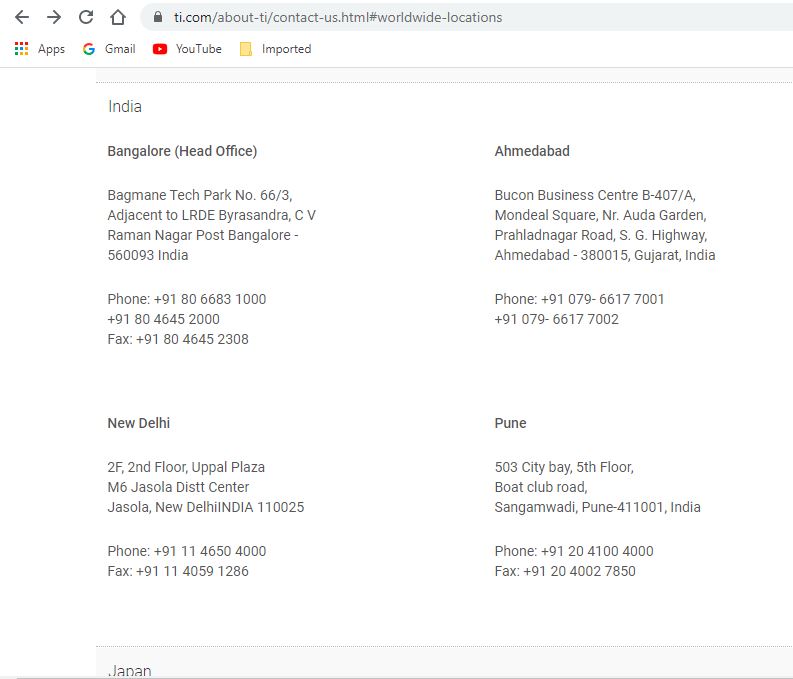The image size is (793, 679).
Task: Go back with the browser back arrow
Action: pos(22,17)
